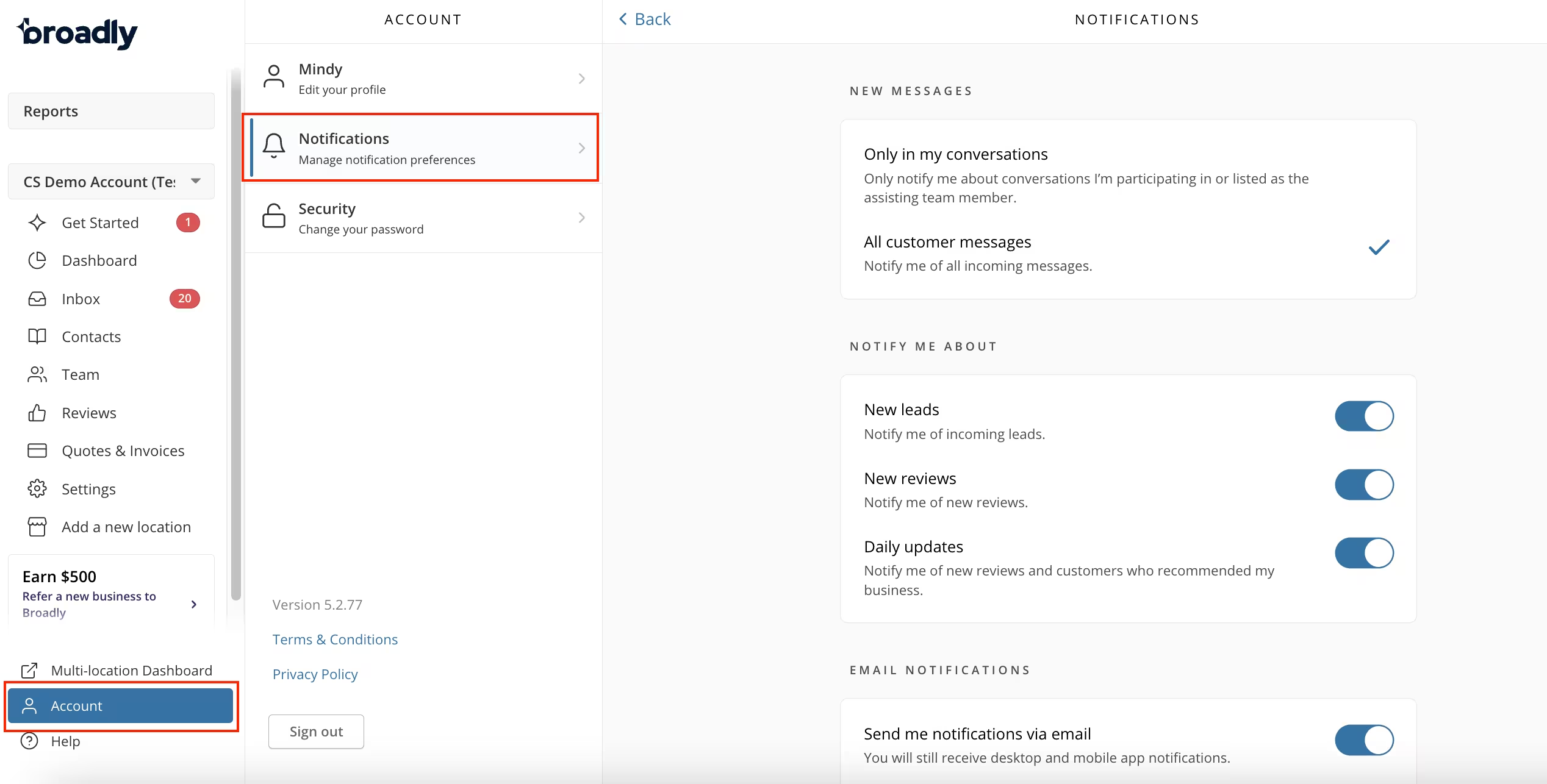Disable the New reviews toggle
1547x784 pixels.
pyautogui.click(x=1364, y=485)
